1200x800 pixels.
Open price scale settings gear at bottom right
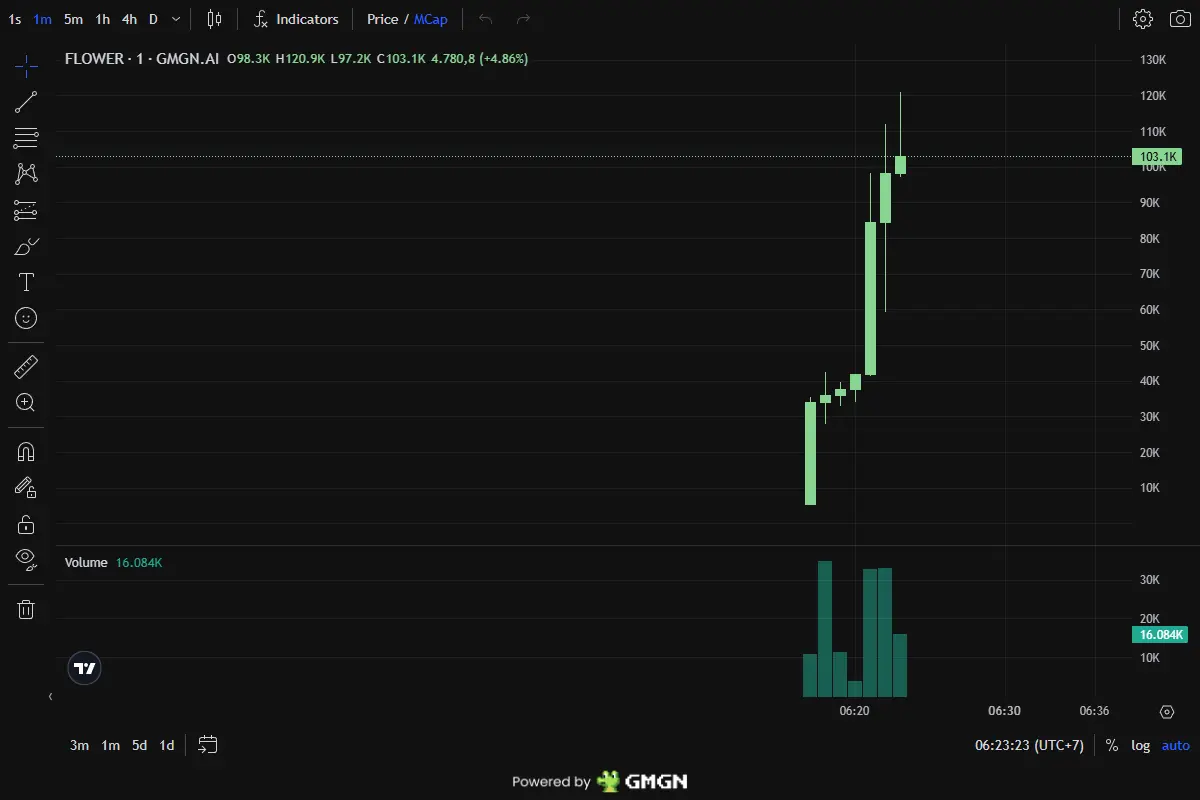[1167, 712]
